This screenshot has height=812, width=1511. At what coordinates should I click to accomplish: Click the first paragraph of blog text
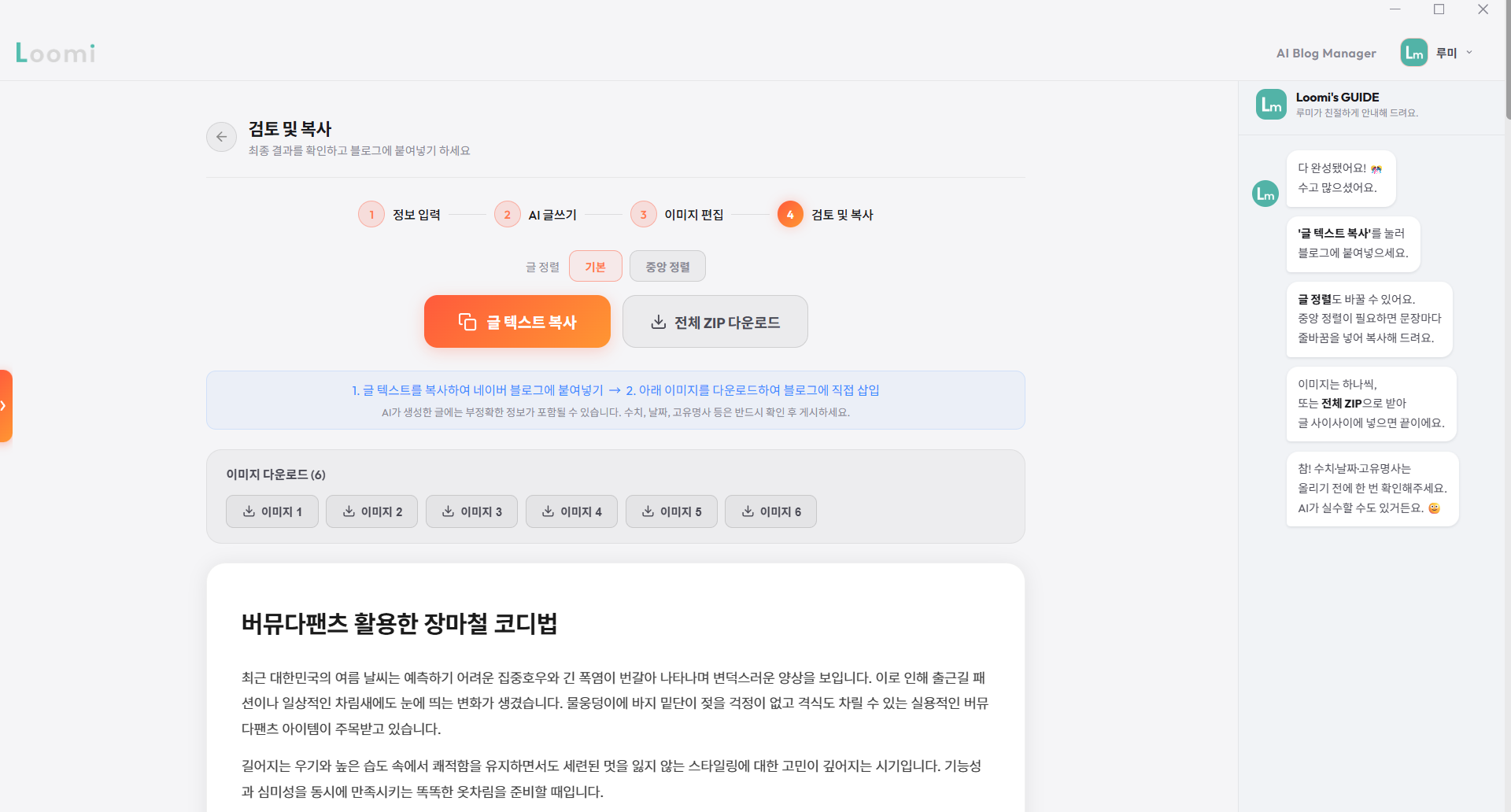615,703
